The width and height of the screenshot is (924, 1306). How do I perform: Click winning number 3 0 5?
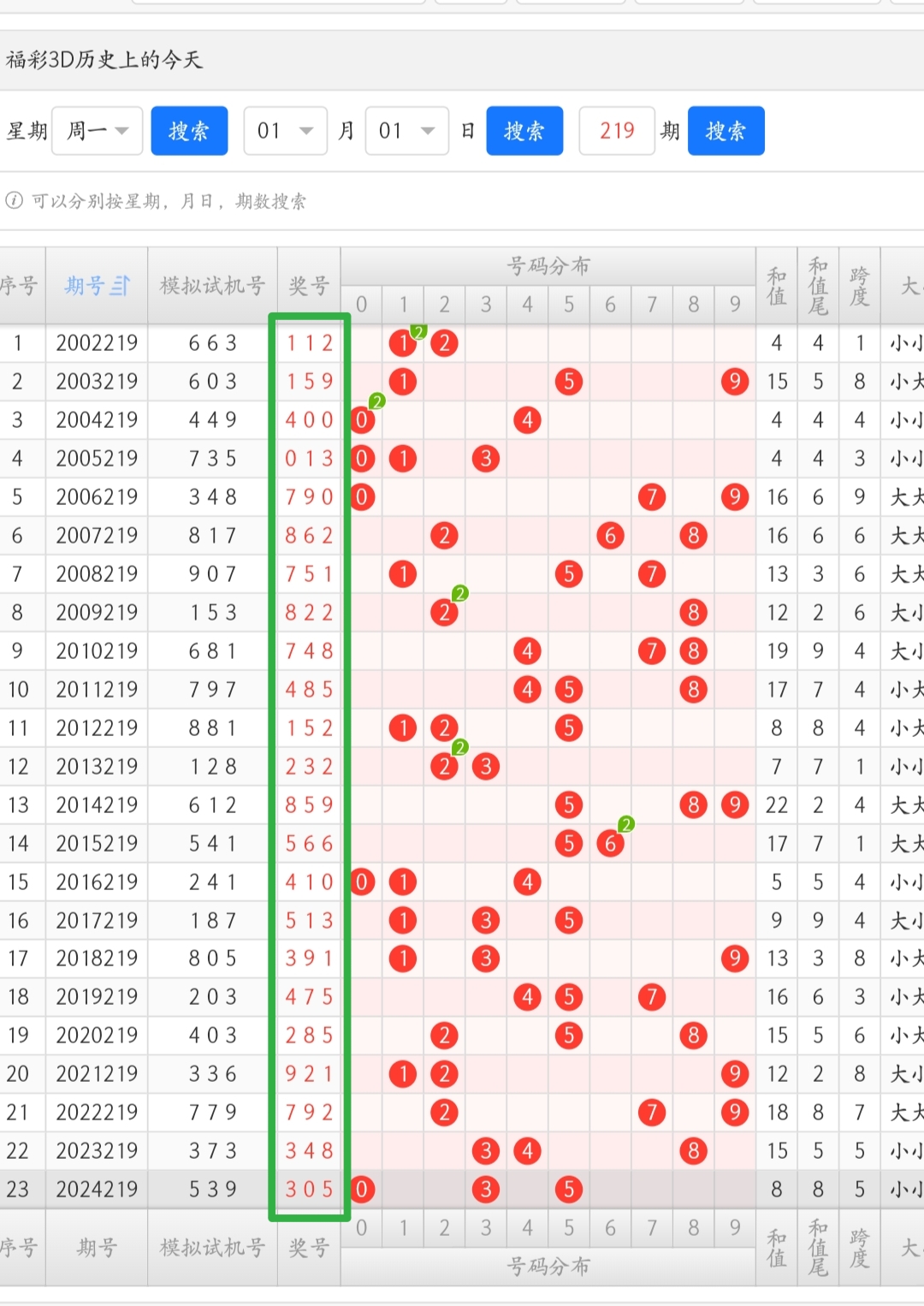click(309, 1190)
